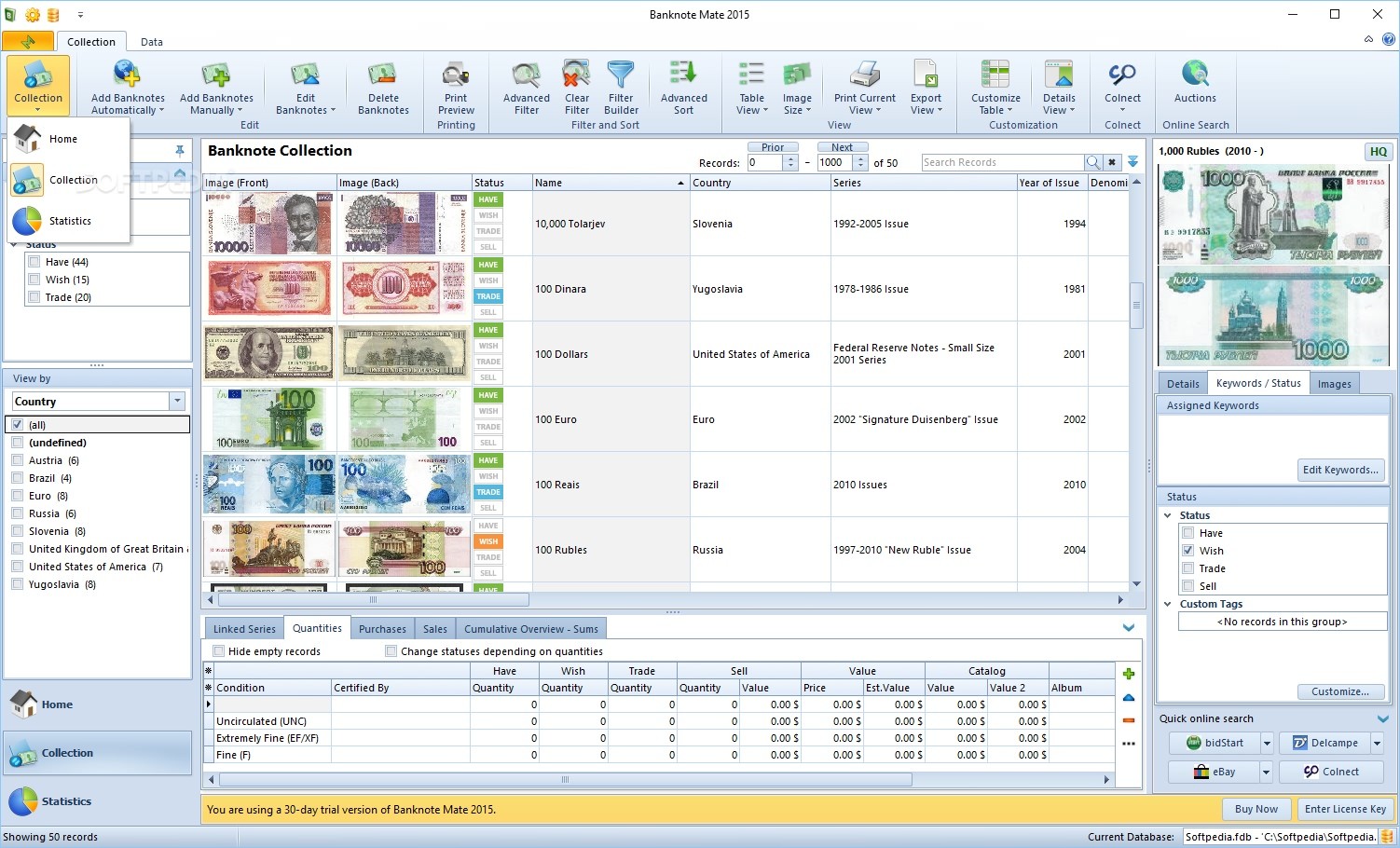This screenshot has width=1400, height=848.
Task: Open Advanced Sort
Action: 684,88
